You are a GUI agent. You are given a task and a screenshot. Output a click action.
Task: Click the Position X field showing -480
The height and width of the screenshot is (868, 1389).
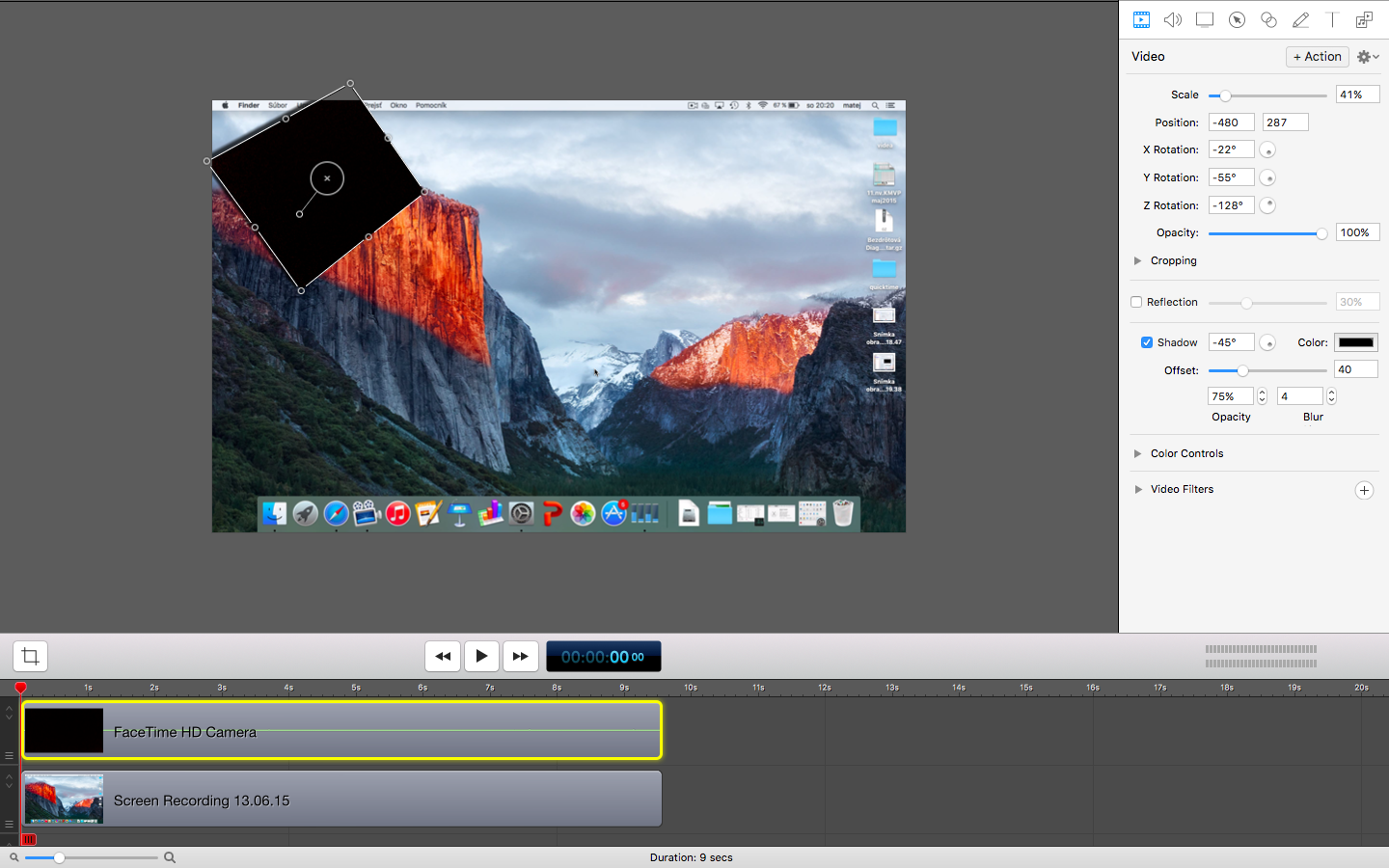(1232, 122)
